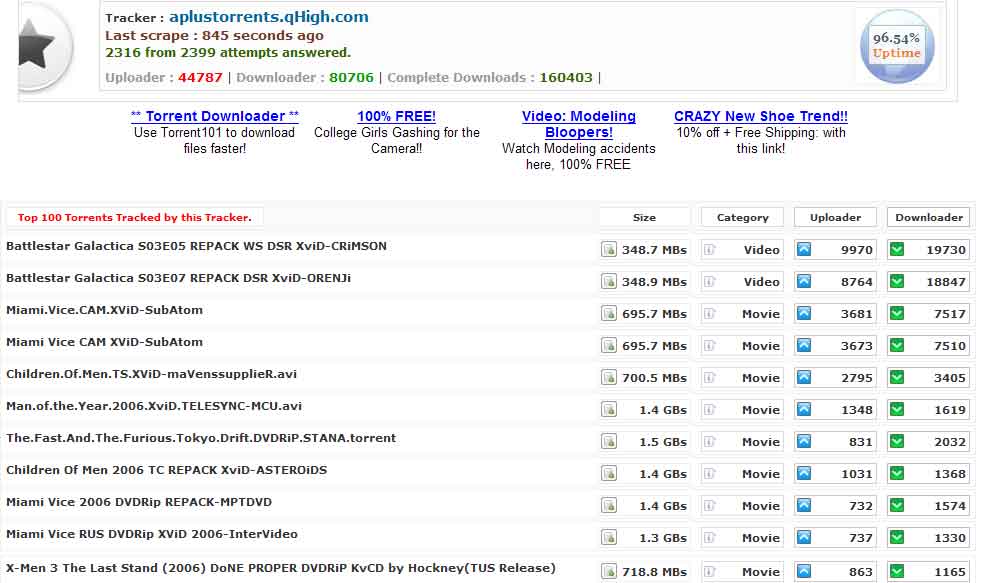Image resolution: width=984 pixels, height=583 pixels.
Task: Select Battlestar Galactica S03E07 REPACK torrent name
Action: pyautogui.click(x=178, y=278)
